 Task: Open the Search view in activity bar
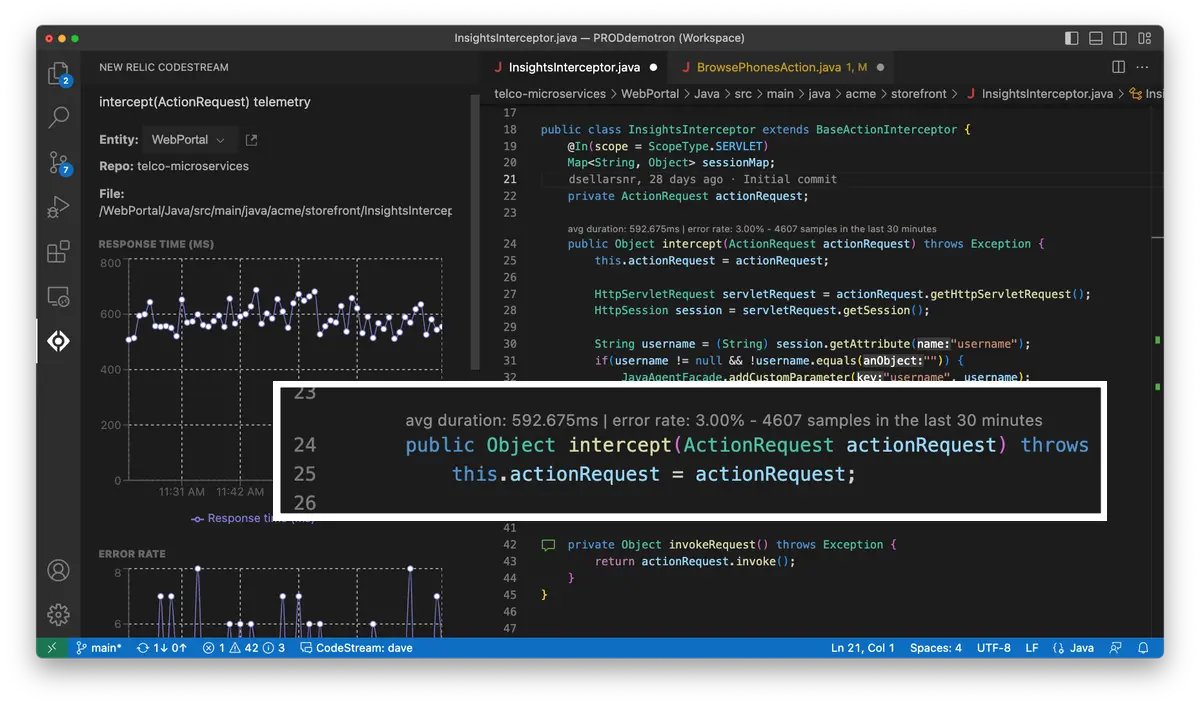click(x=58, y=117)
